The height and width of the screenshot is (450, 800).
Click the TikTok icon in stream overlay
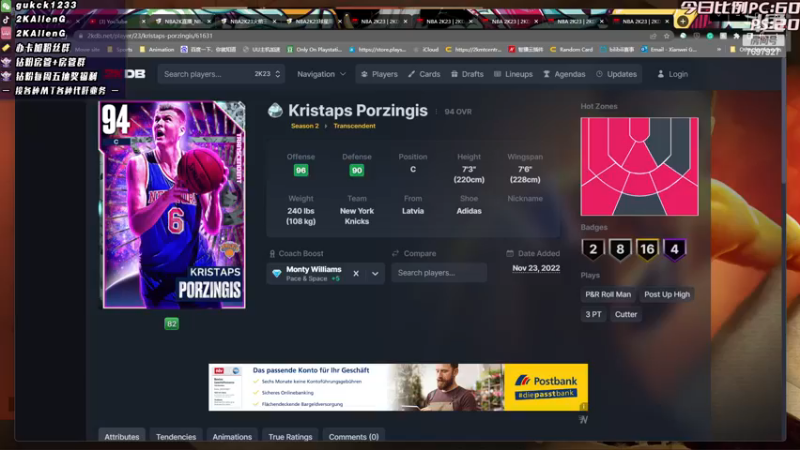point(6,19)
